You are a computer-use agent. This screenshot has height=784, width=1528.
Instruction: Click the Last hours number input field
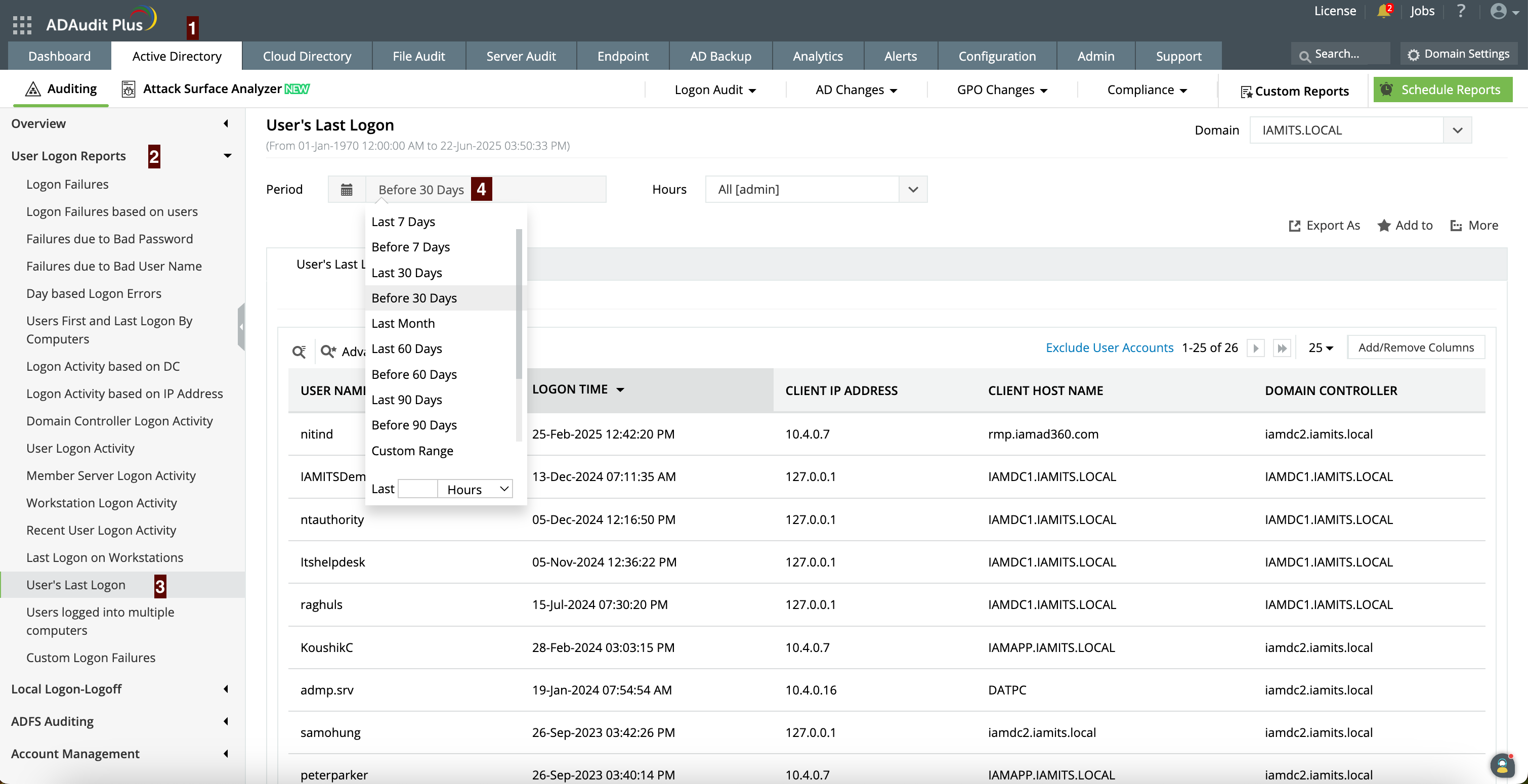tap(417, 489)
